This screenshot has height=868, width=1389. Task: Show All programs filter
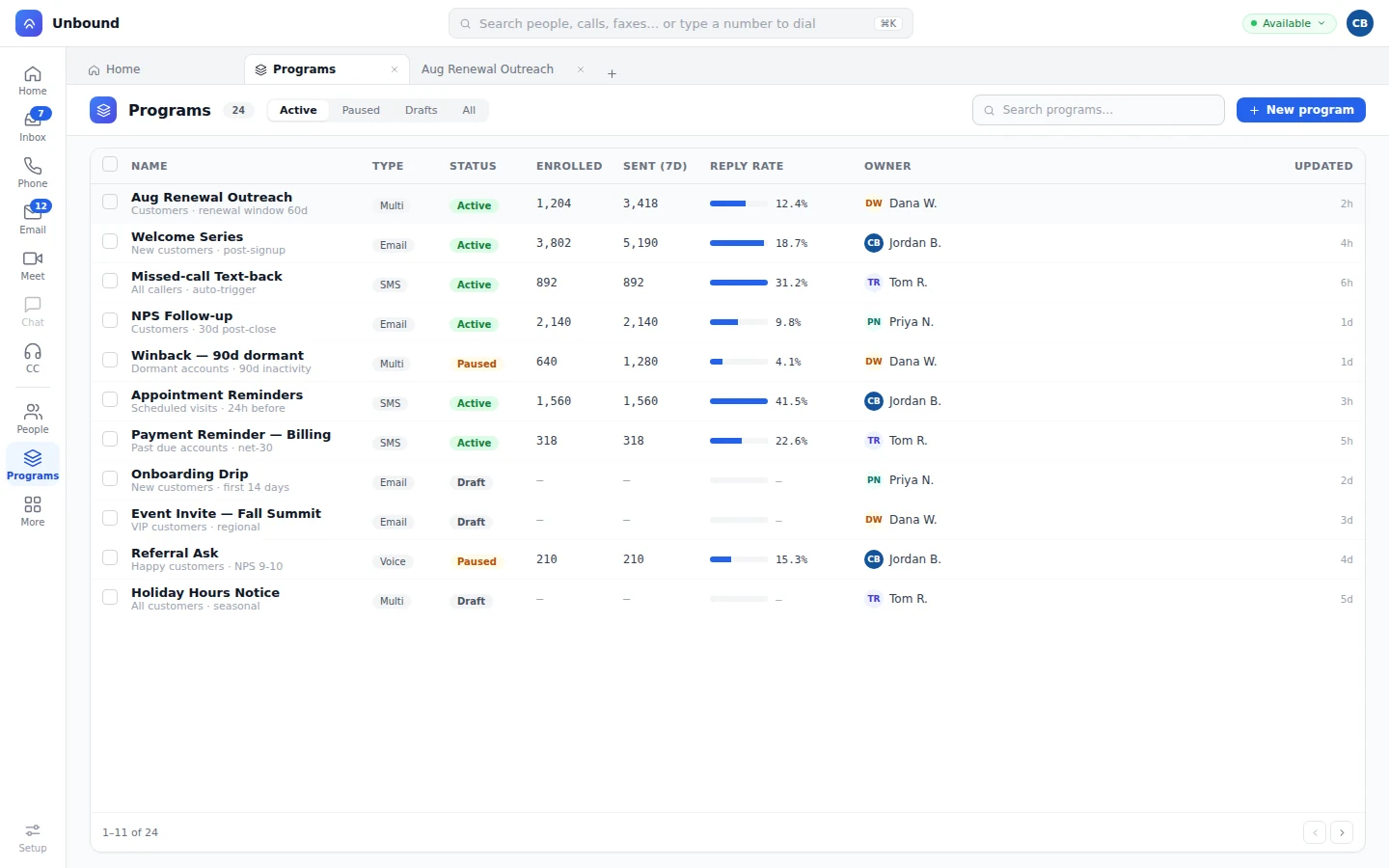coord(469,110)
